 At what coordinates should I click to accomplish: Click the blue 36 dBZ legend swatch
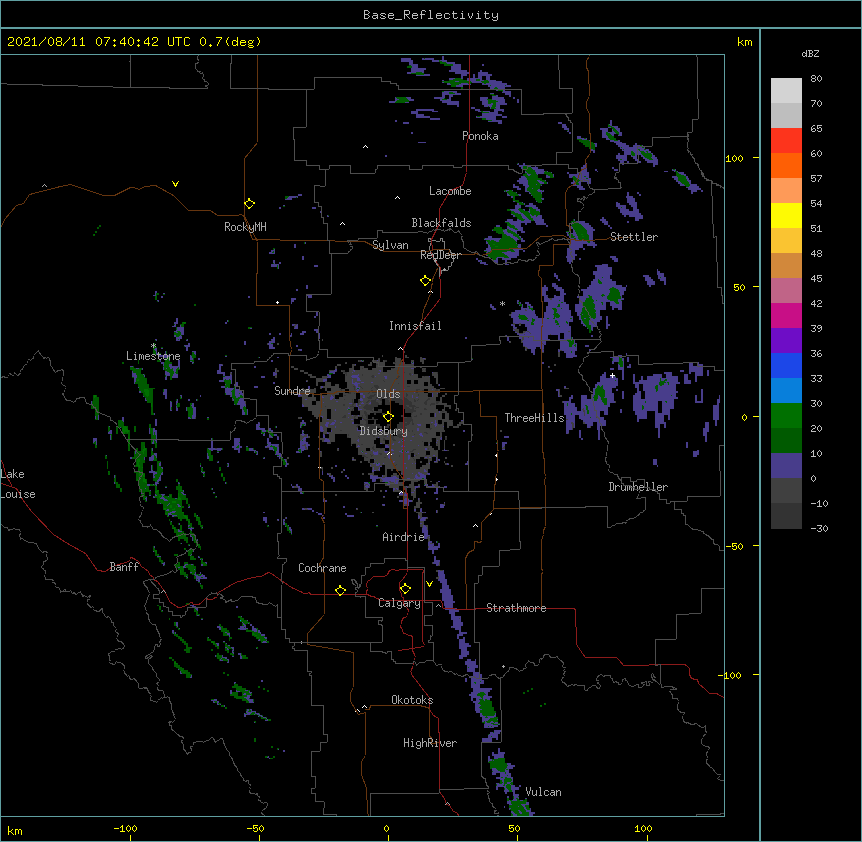[786, 365]
